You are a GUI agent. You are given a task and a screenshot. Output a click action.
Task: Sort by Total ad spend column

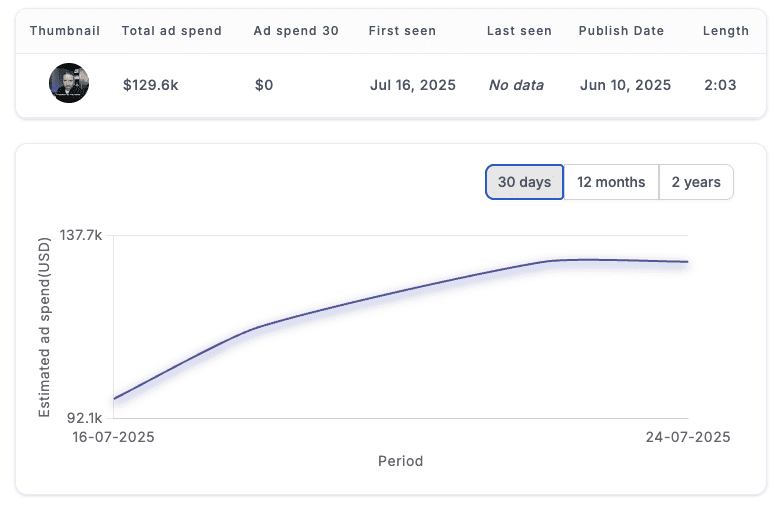click(x=171, y=31)
